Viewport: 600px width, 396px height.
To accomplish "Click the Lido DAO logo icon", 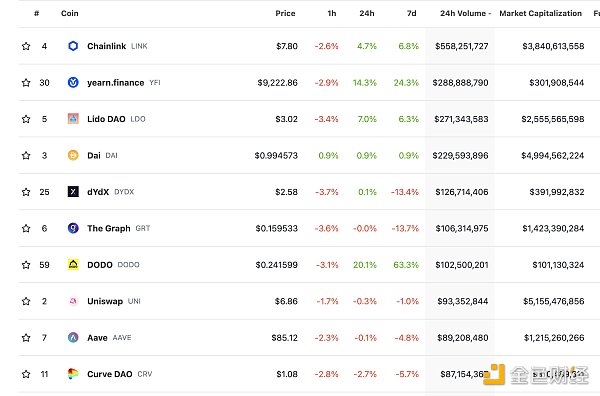I will 73,119.
